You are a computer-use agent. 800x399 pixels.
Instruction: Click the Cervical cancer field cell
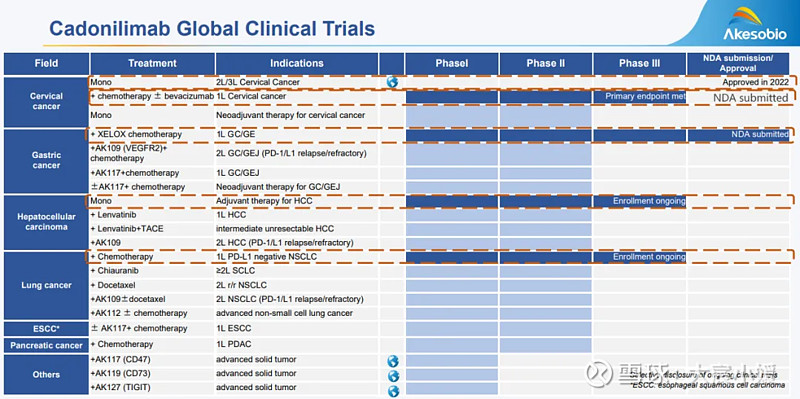(x=46, y=102)
